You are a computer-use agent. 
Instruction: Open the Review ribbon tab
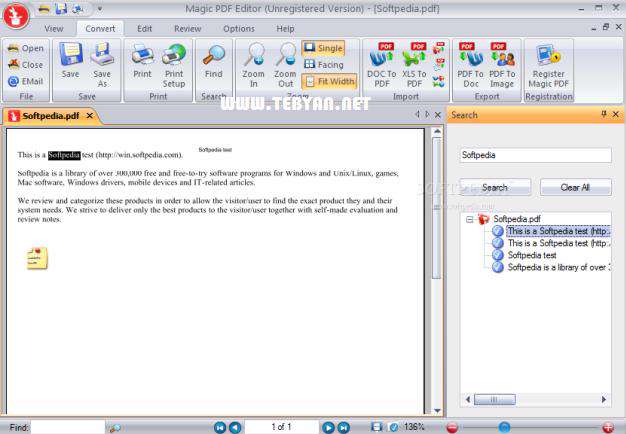[187, 29]
